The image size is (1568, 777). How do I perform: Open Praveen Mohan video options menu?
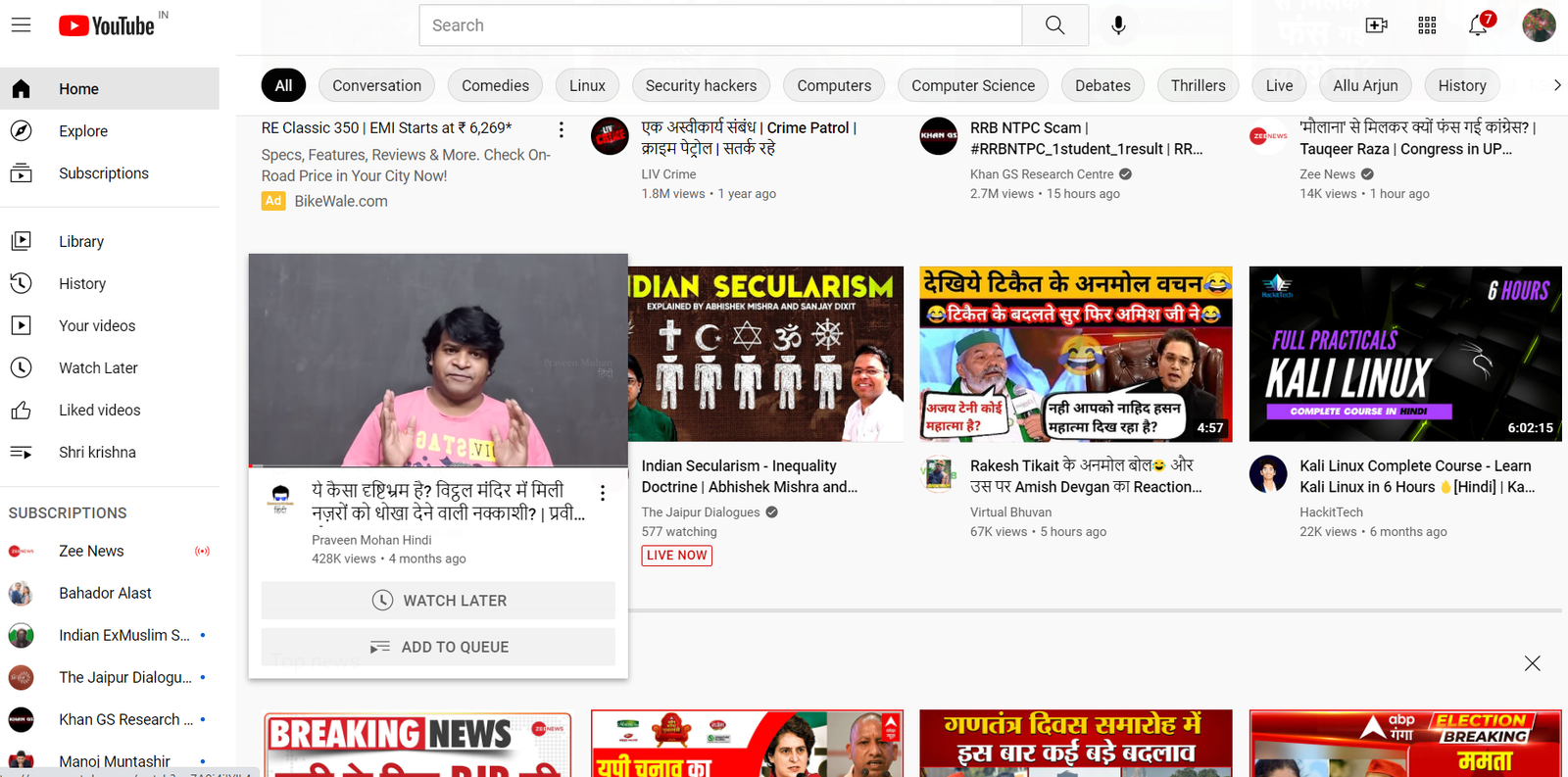pos(602,493)
